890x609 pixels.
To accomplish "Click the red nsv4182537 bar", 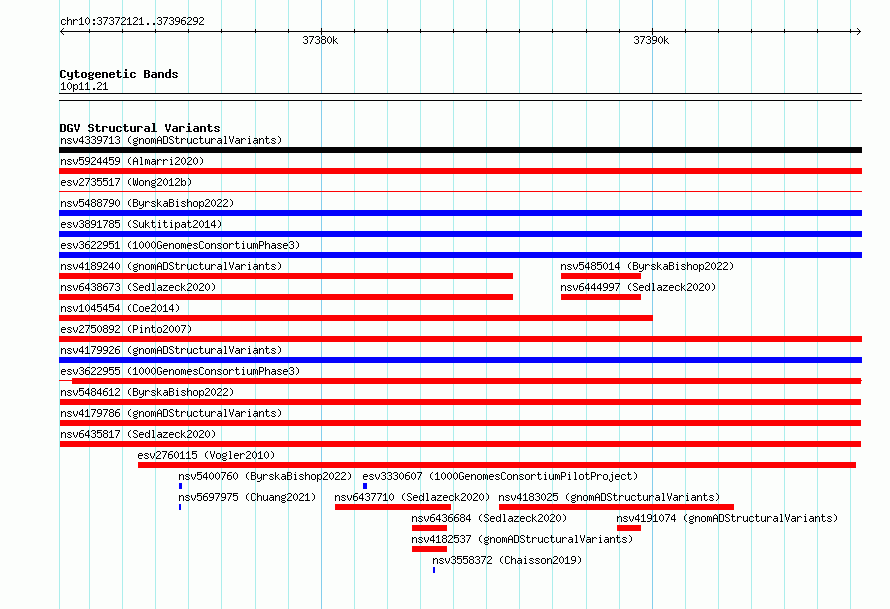I will pos(429,549).
